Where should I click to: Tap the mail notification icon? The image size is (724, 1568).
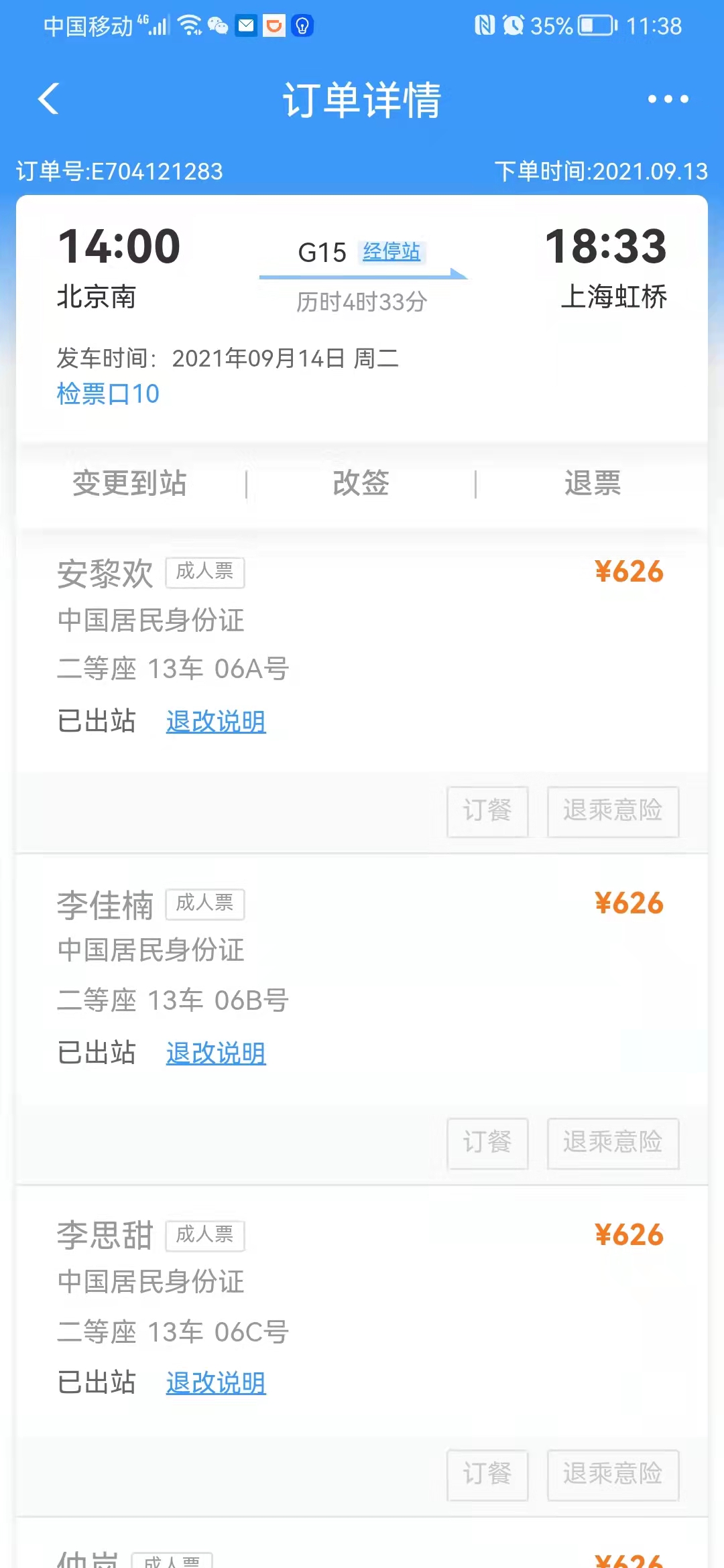click(246, 26)
